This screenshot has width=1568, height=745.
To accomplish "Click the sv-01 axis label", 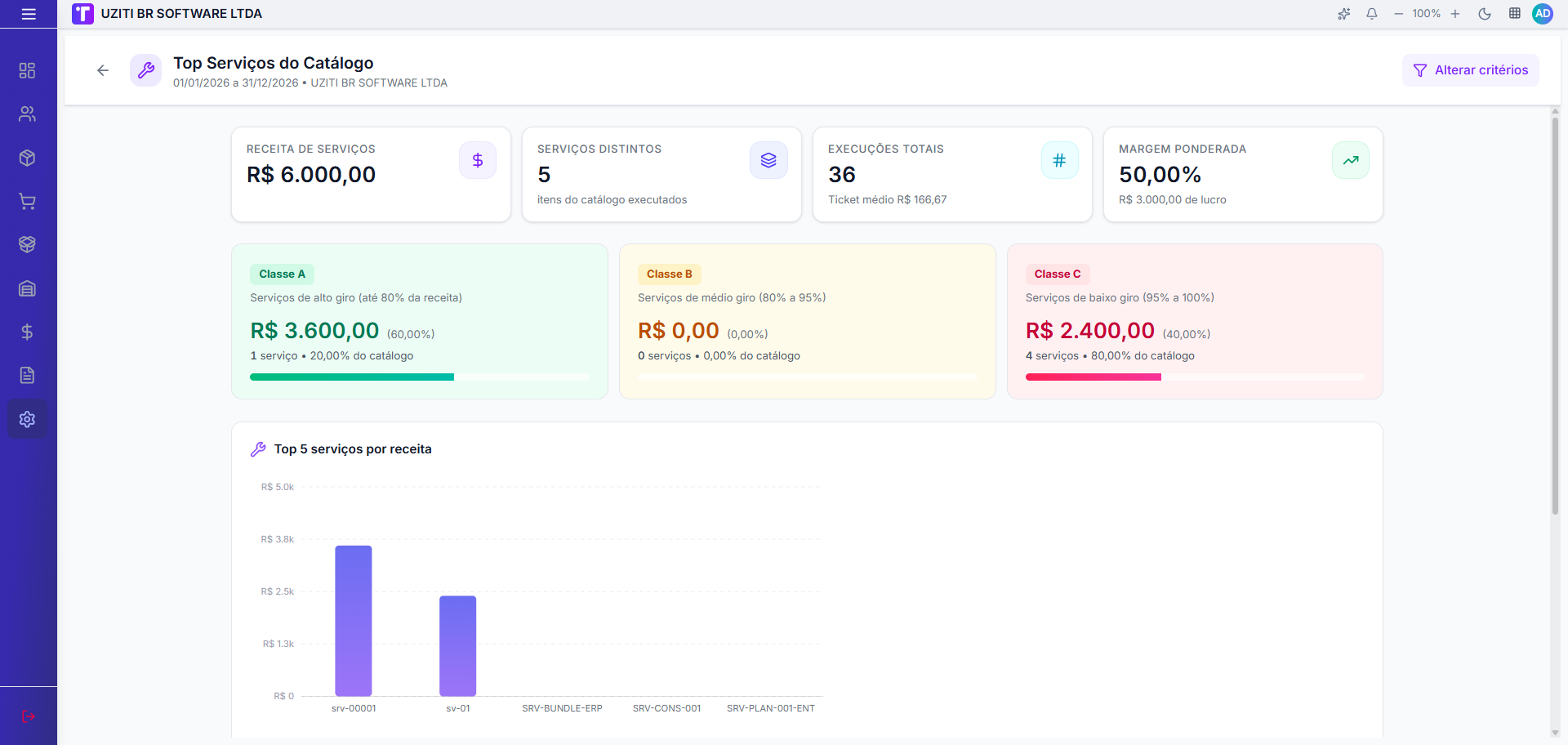I will point(458,709).
